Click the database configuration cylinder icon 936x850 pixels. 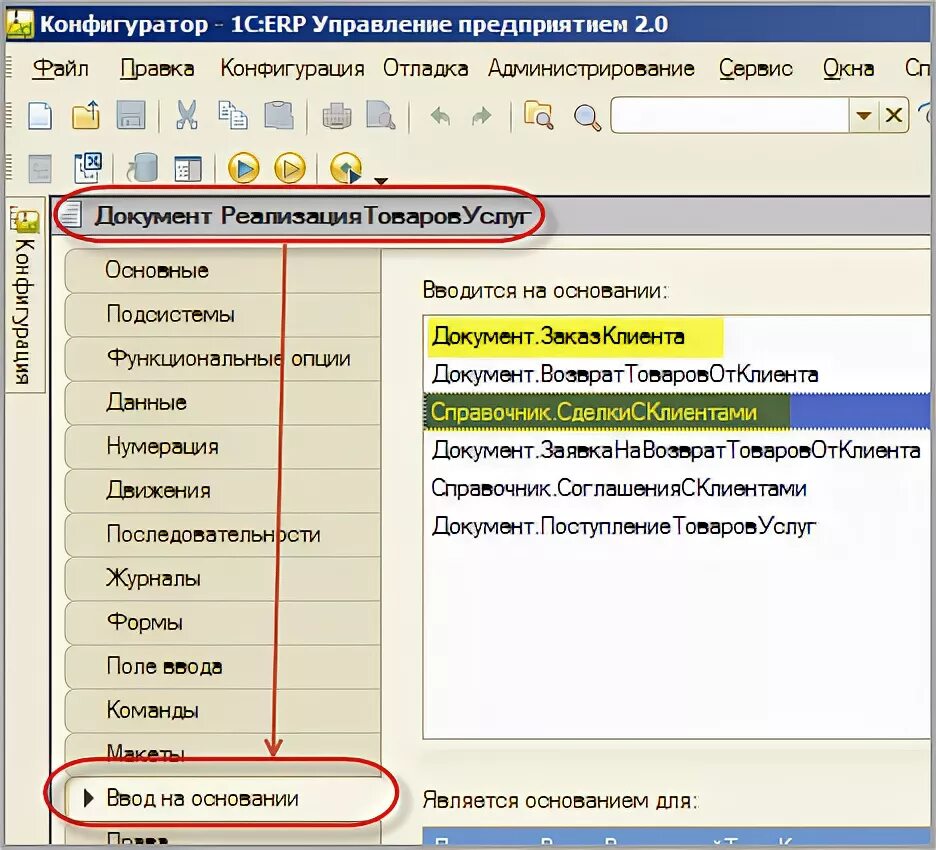pyautogui.click(x=142, y=168)
